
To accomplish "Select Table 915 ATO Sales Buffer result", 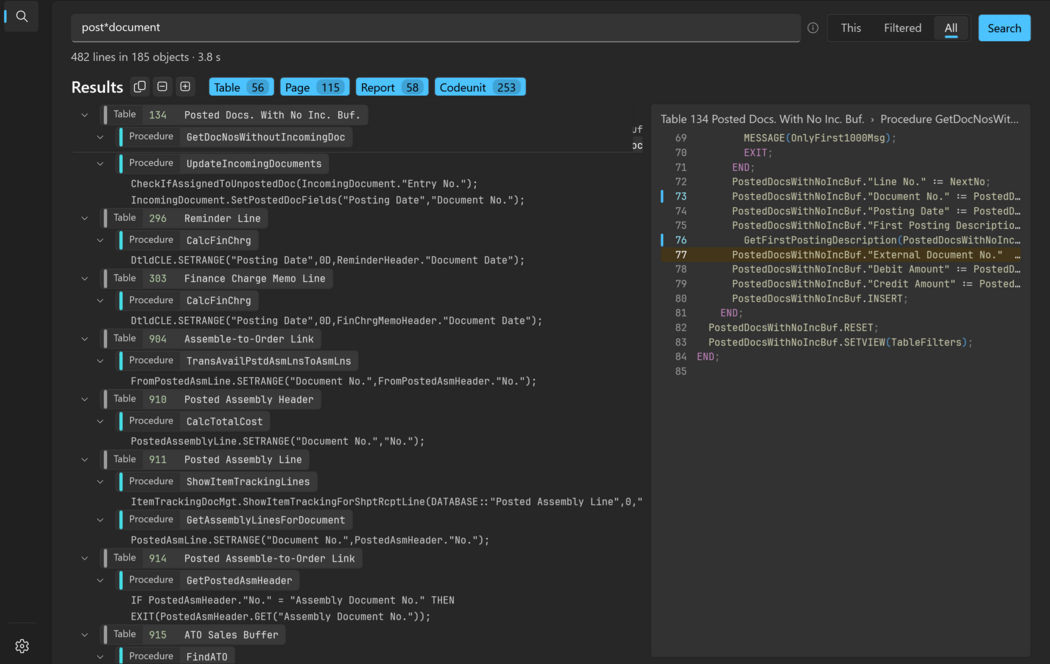I will (194, 635).
